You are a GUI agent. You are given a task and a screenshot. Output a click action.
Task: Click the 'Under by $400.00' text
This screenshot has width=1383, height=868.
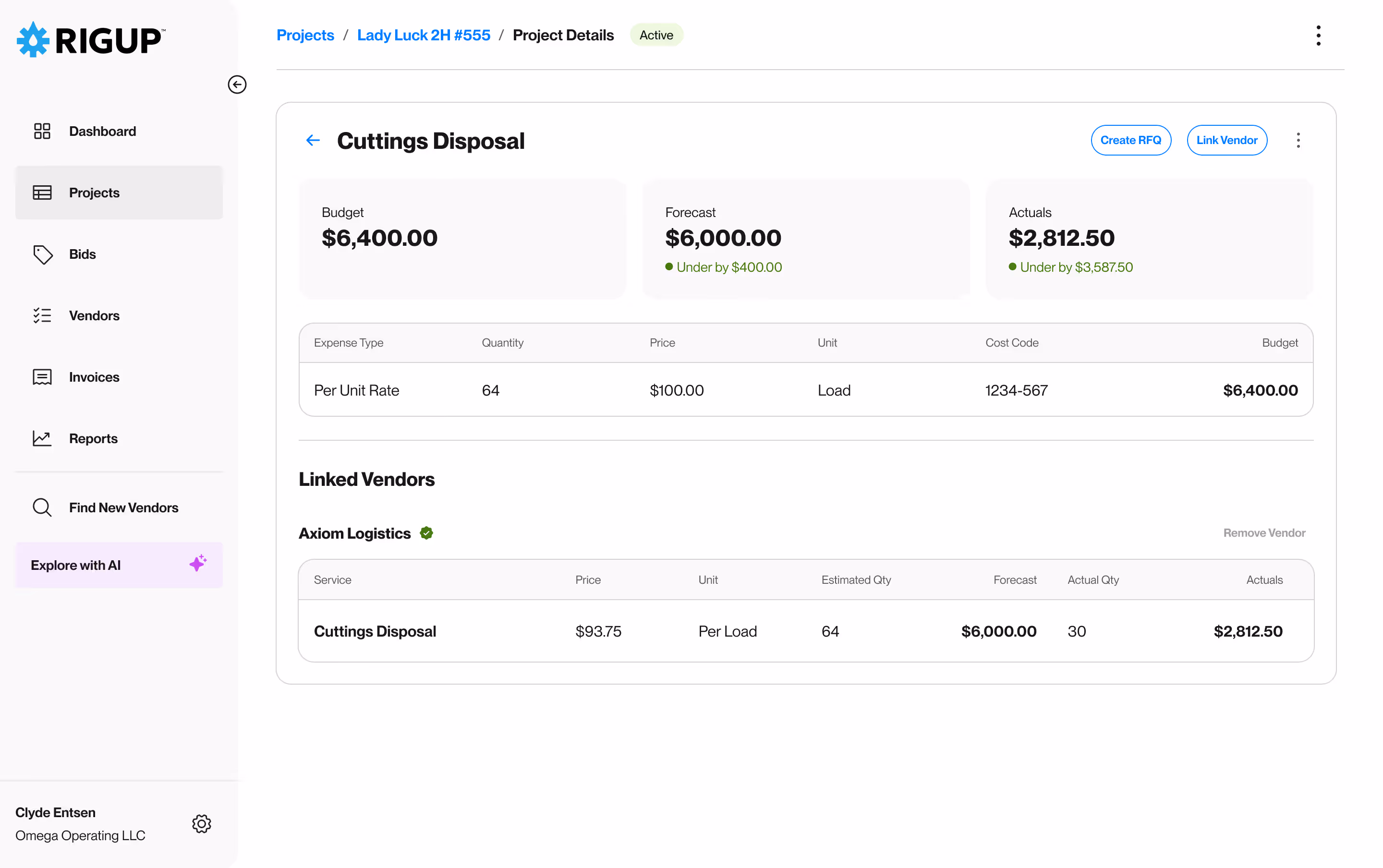[x=729, y=267]
